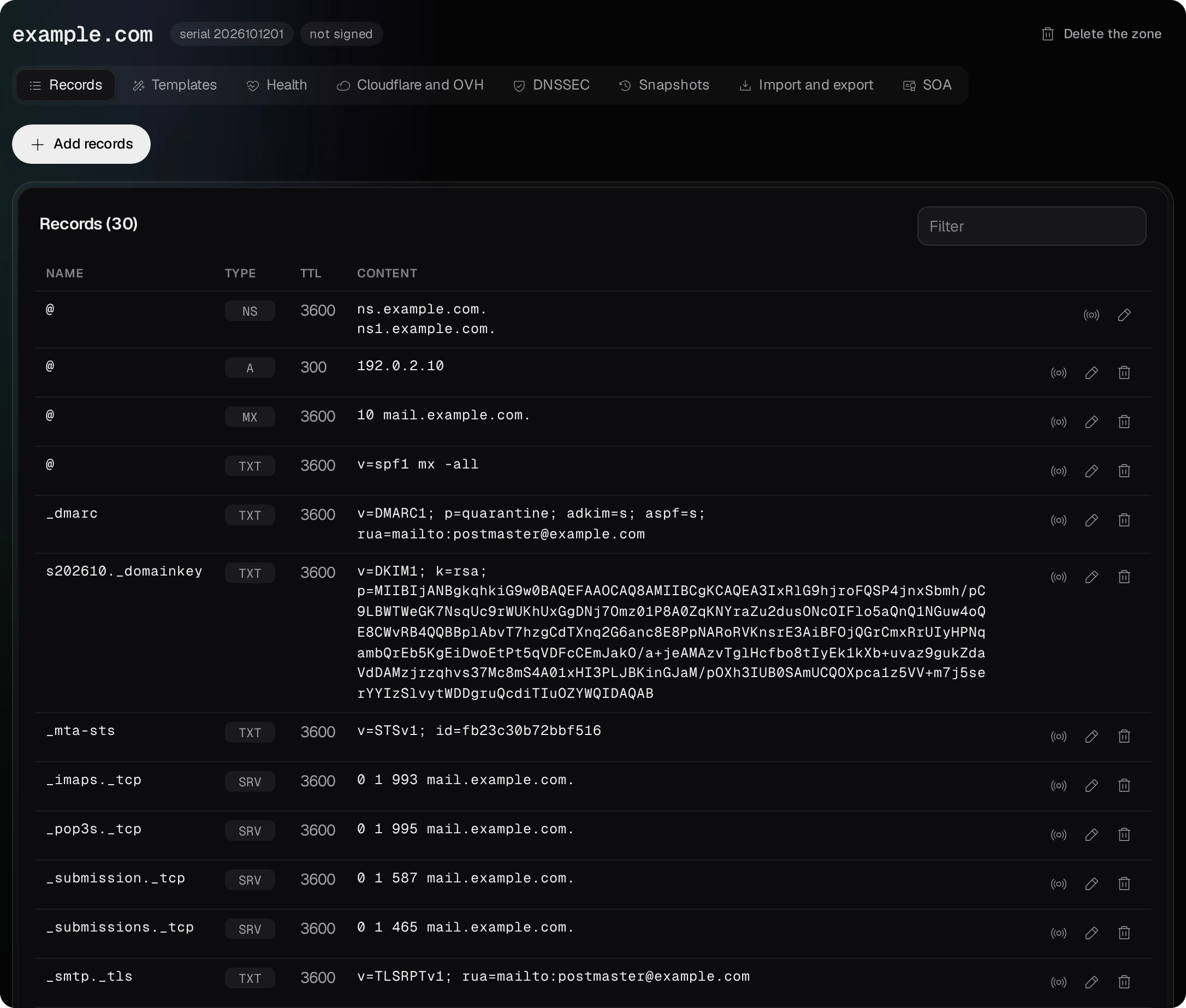This screenshot has width=1186, height=1008.
Task: Check propagation for the 192.0.2.10 A record
Action: click(1059, 372)
